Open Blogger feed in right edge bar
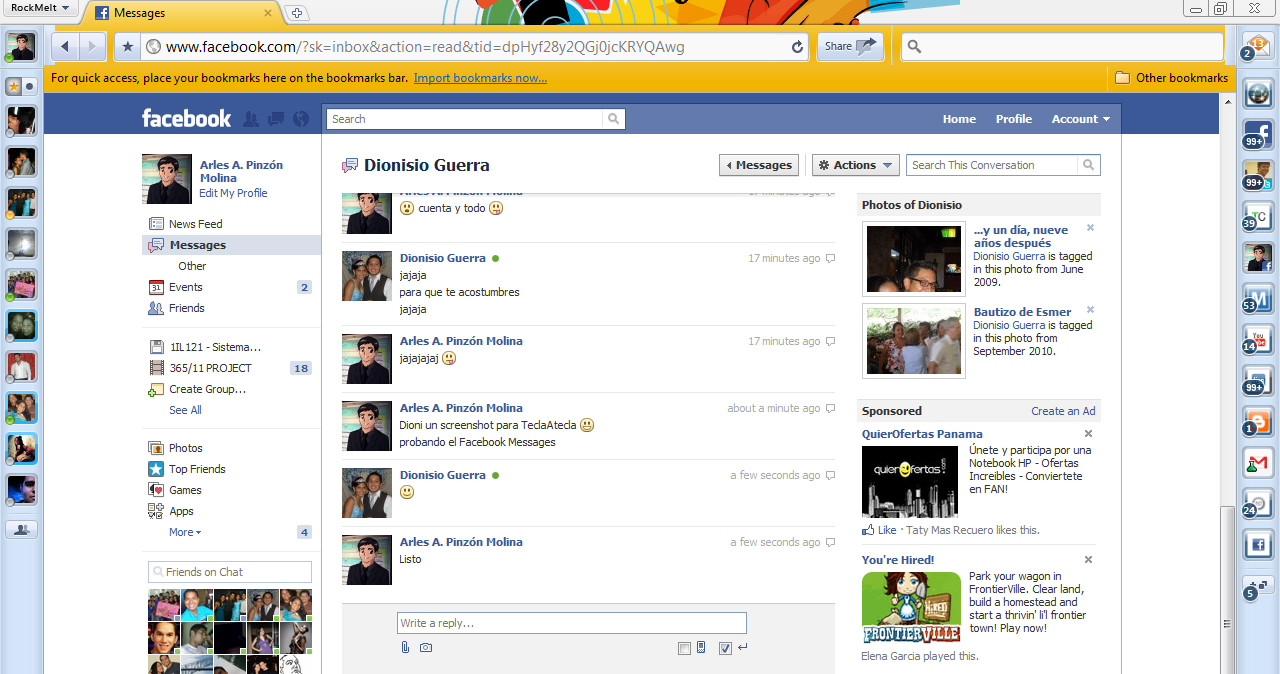 (x=1258, y=421)
